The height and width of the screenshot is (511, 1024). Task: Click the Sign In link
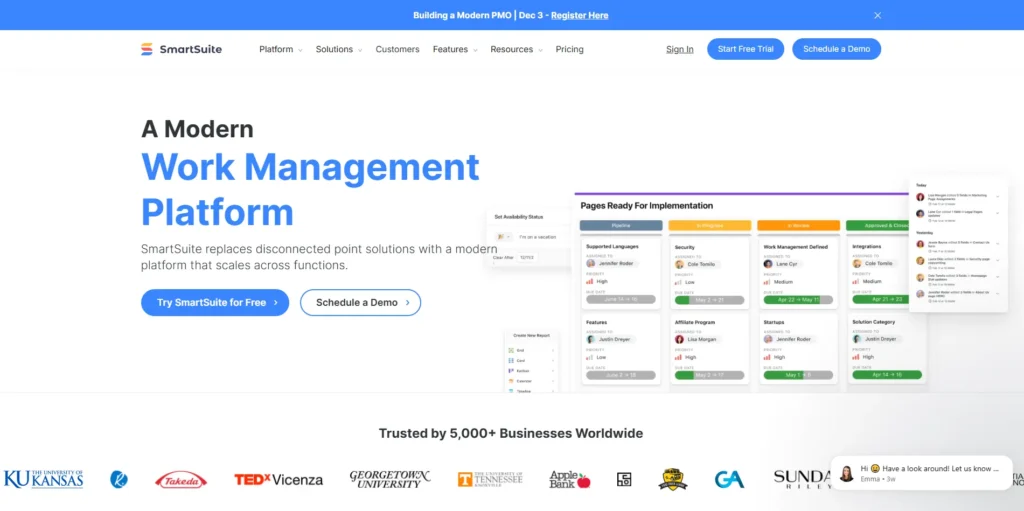(679, 49)
